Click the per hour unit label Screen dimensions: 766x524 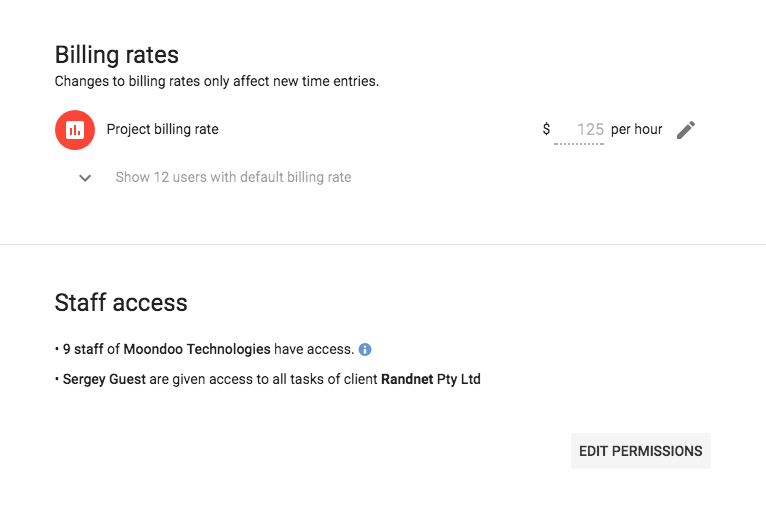637,129
